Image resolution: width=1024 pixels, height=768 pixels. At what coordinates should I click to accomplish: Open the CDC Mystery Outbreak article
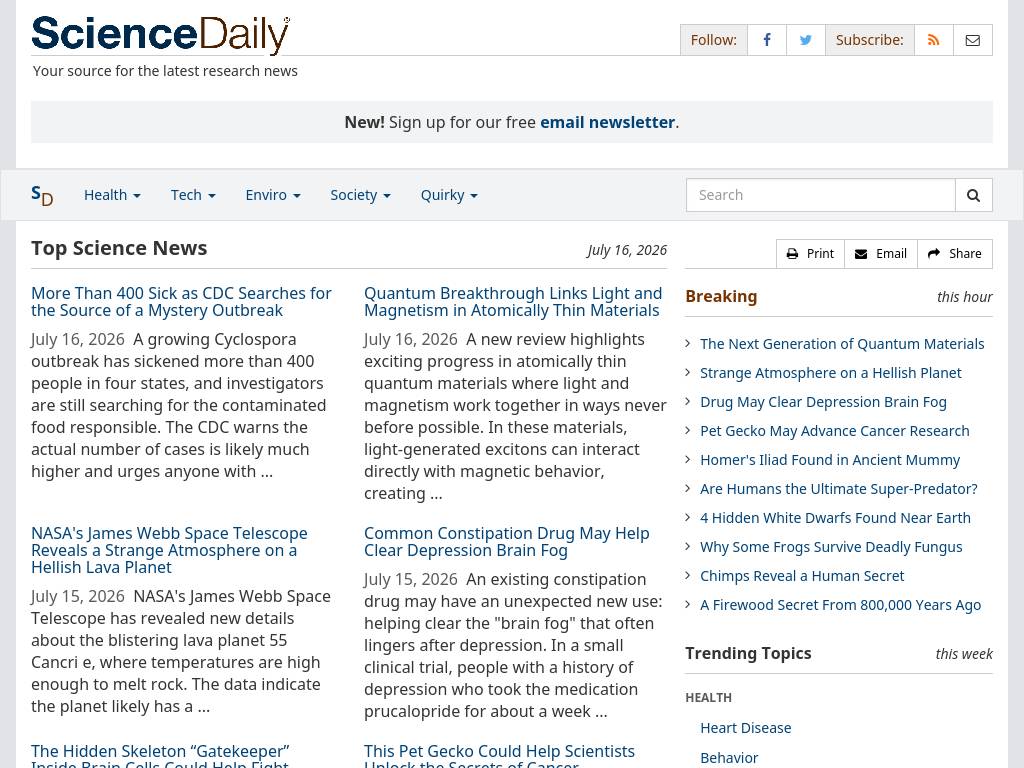[182, 302]
